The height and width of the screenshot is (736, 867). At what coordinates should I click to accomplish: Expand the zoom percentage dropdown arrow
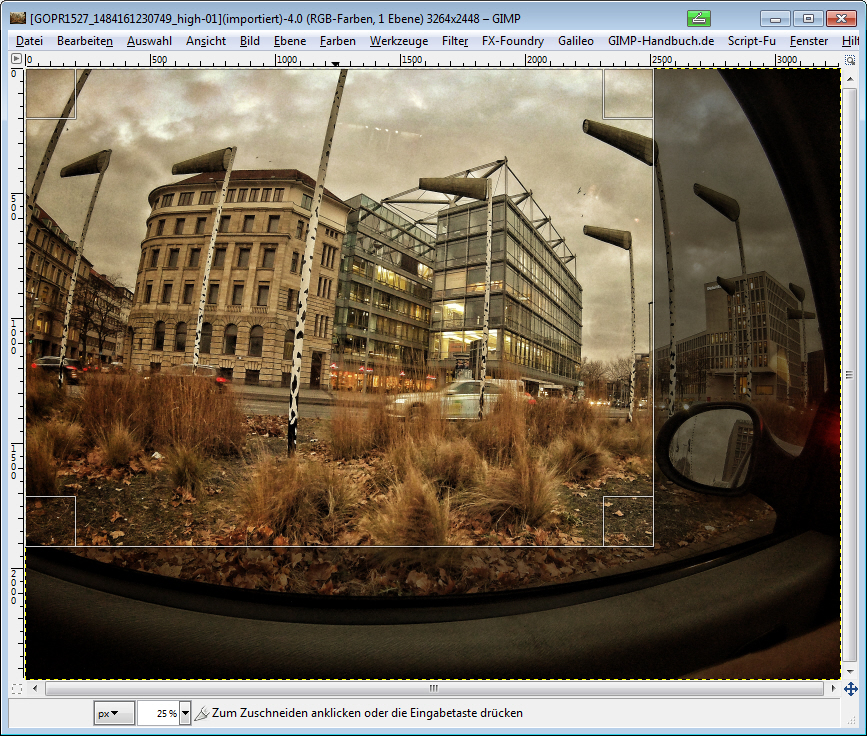coord(186,713)
